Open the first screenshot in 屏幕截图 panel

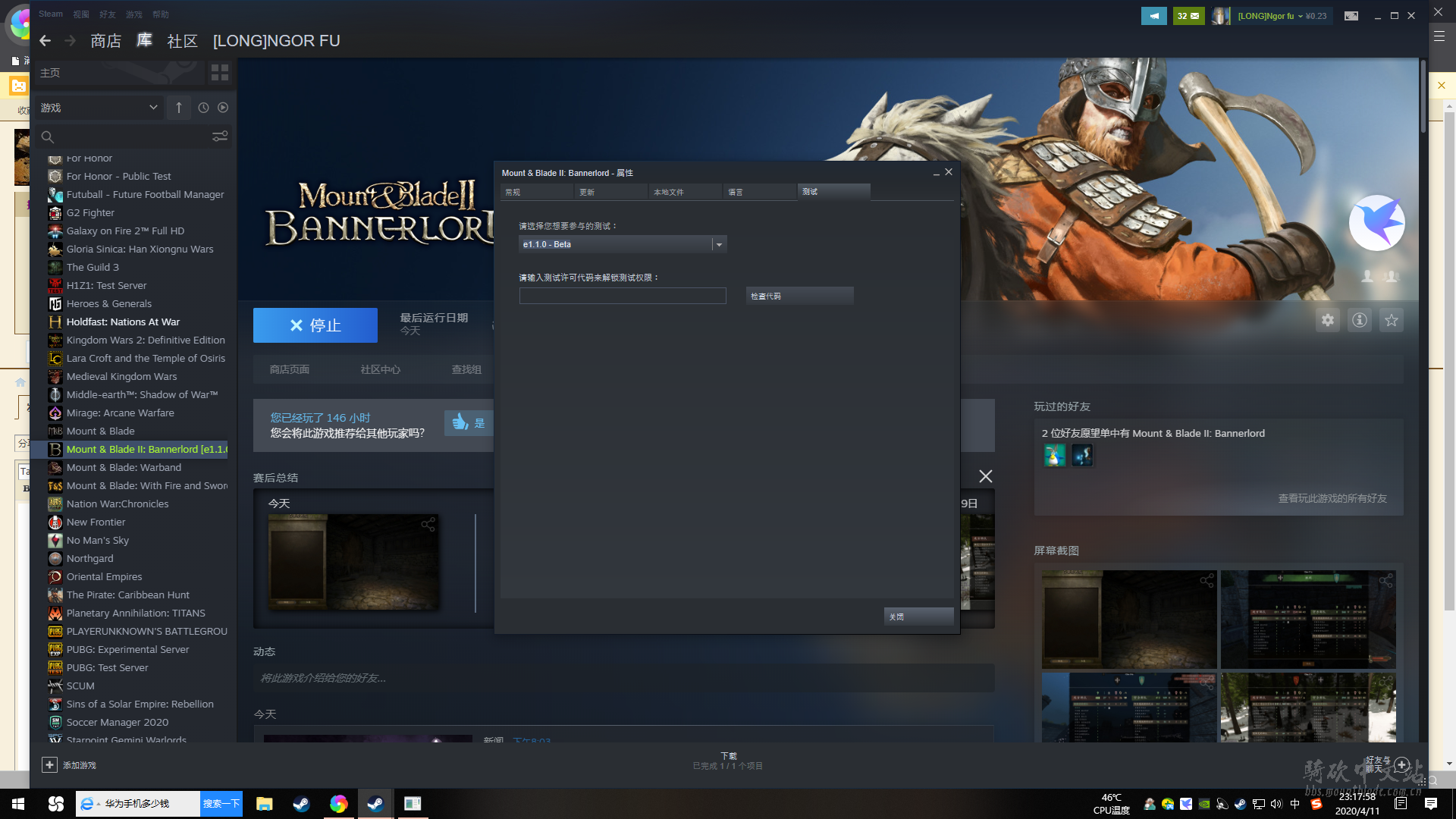click(1129, 620)
